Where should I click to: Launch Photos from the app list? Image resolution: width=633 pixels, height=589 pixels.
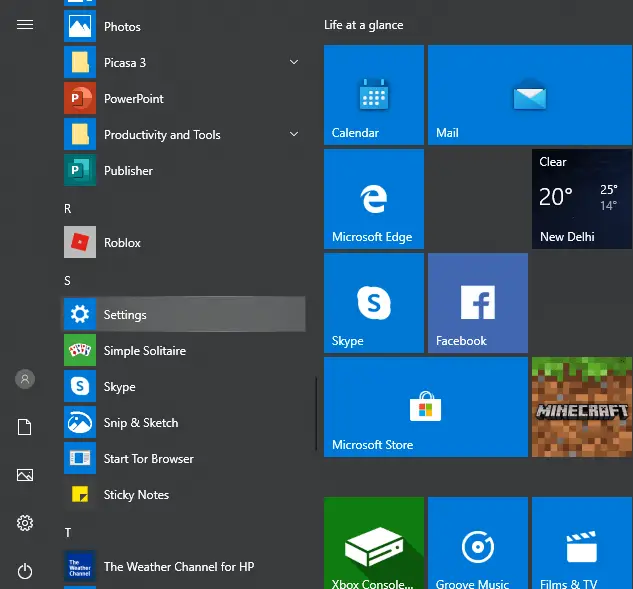click(x=184, y=26)
